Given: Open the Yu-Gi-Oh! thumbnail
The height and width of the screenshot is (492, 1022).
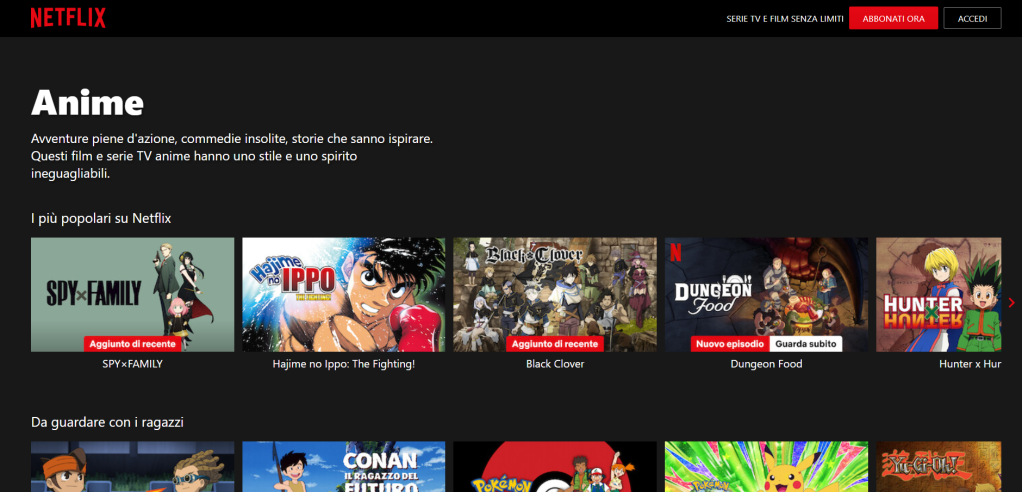Looking at the screenshot, I should pos(938,467).
